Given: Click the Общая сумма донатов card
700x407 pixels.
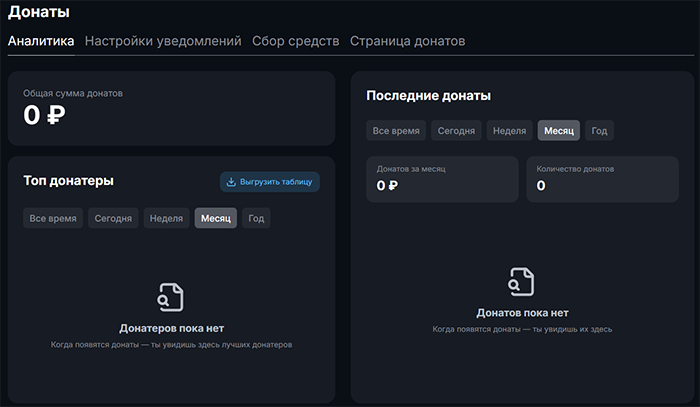Looking at the screenshot, I should (171, 107).
